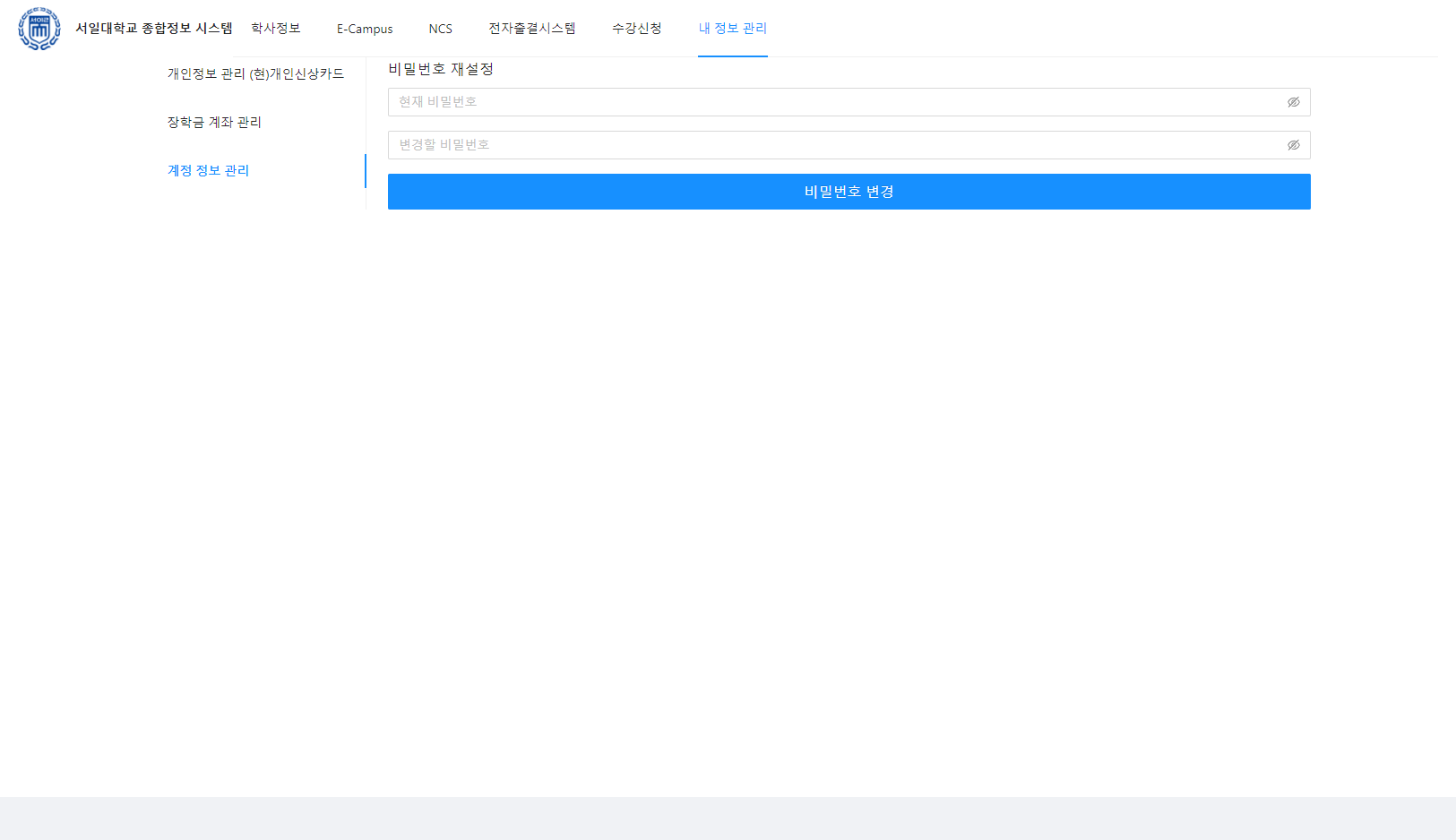Open 장학금 계좌 관리 page
1456x840 pixels.
214,122
